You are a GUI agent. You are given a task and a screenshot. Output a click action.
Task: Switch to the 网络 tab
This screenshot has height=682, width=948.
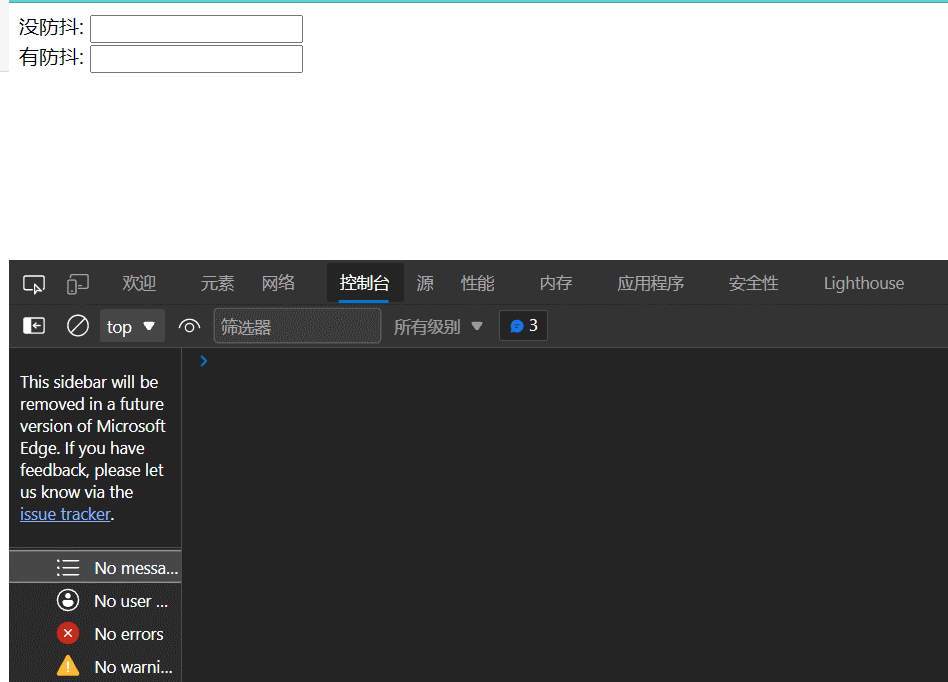tap(278, 283)
